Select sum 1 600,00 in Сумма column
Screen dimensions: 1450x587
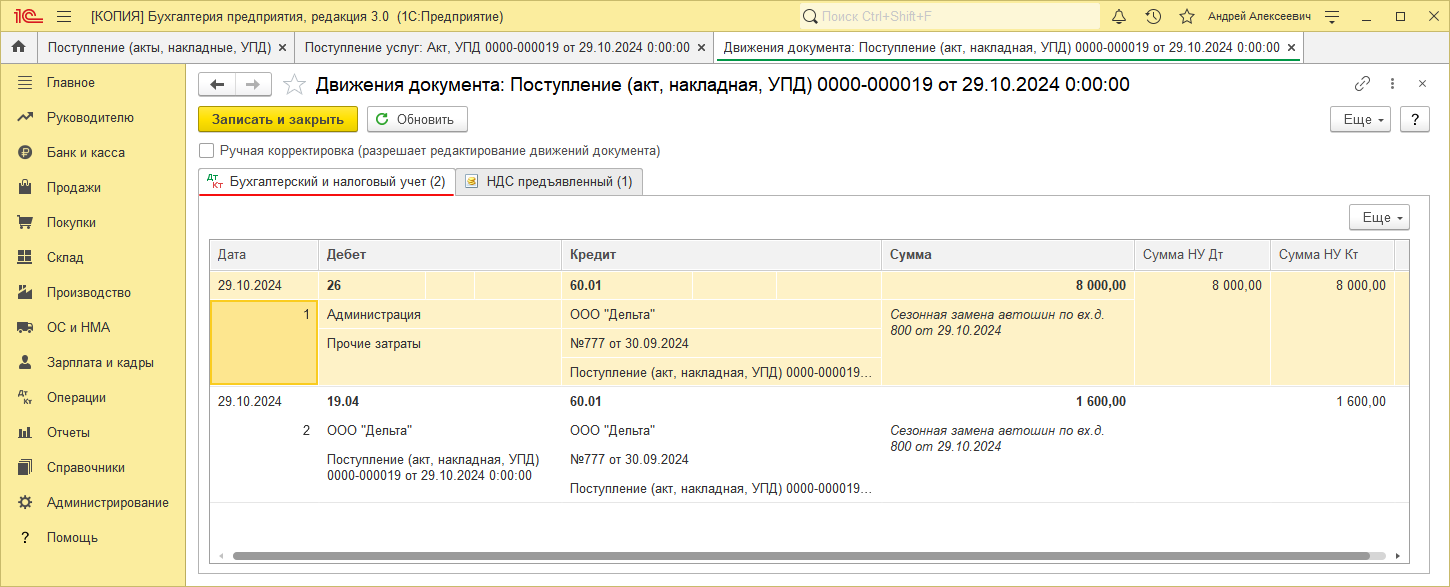click(1007, 401)
